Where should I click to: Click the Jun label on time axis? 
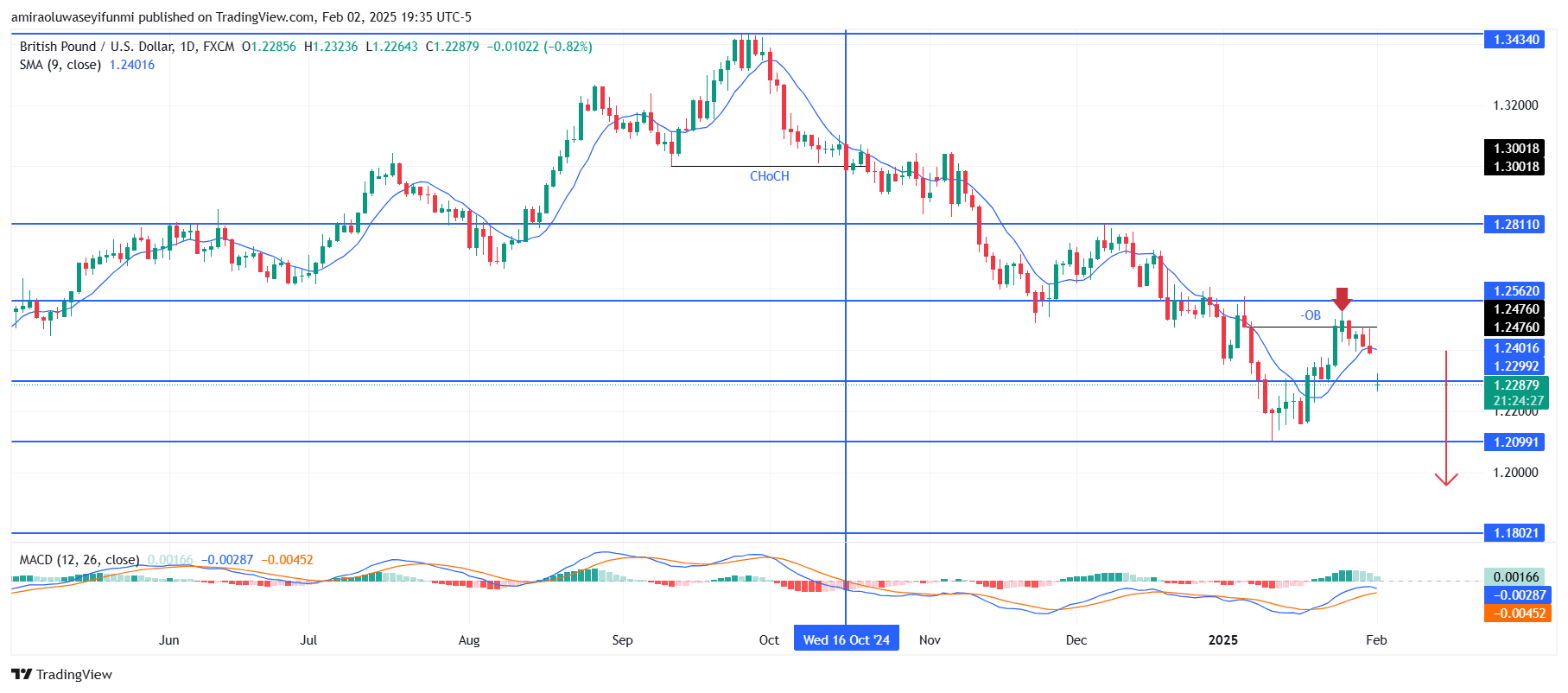(169, 640)
